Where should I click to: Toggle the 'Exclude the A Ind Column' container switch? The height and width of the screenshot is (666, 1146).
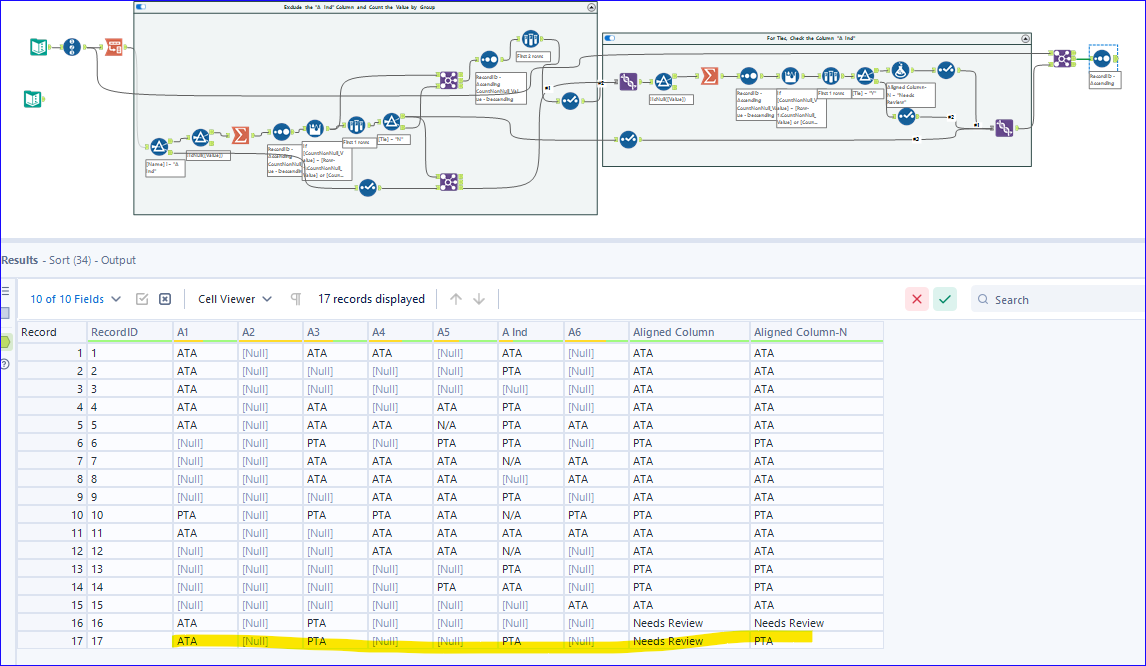pos(139,7)
